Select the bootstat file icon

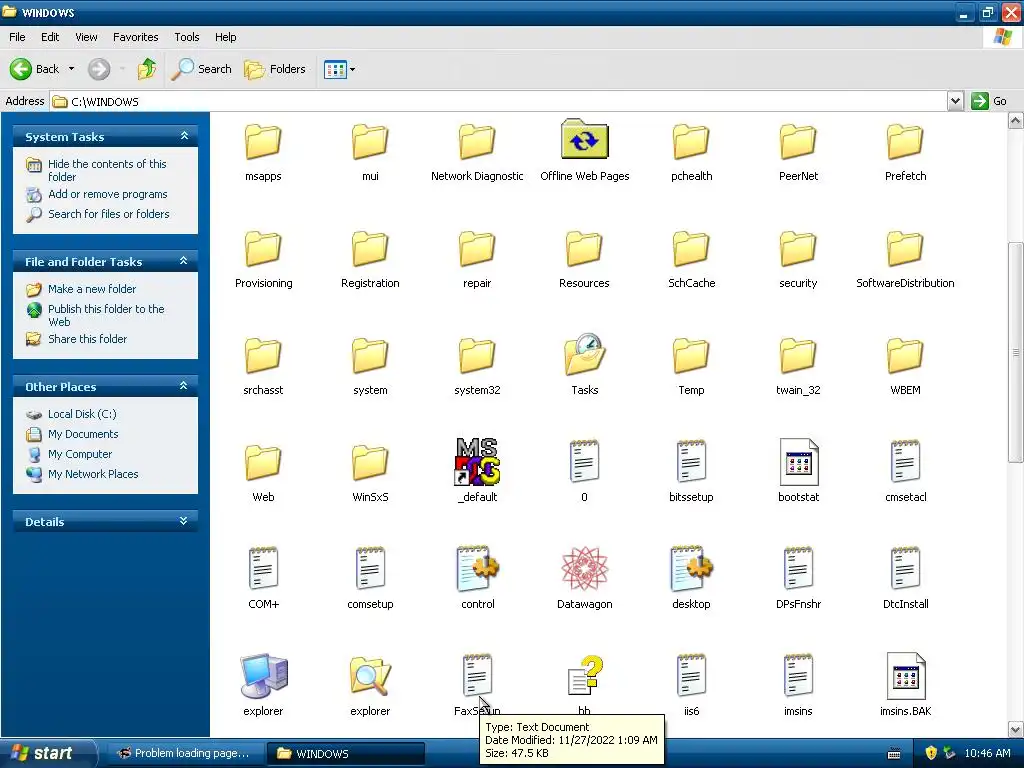click(799, 462)
